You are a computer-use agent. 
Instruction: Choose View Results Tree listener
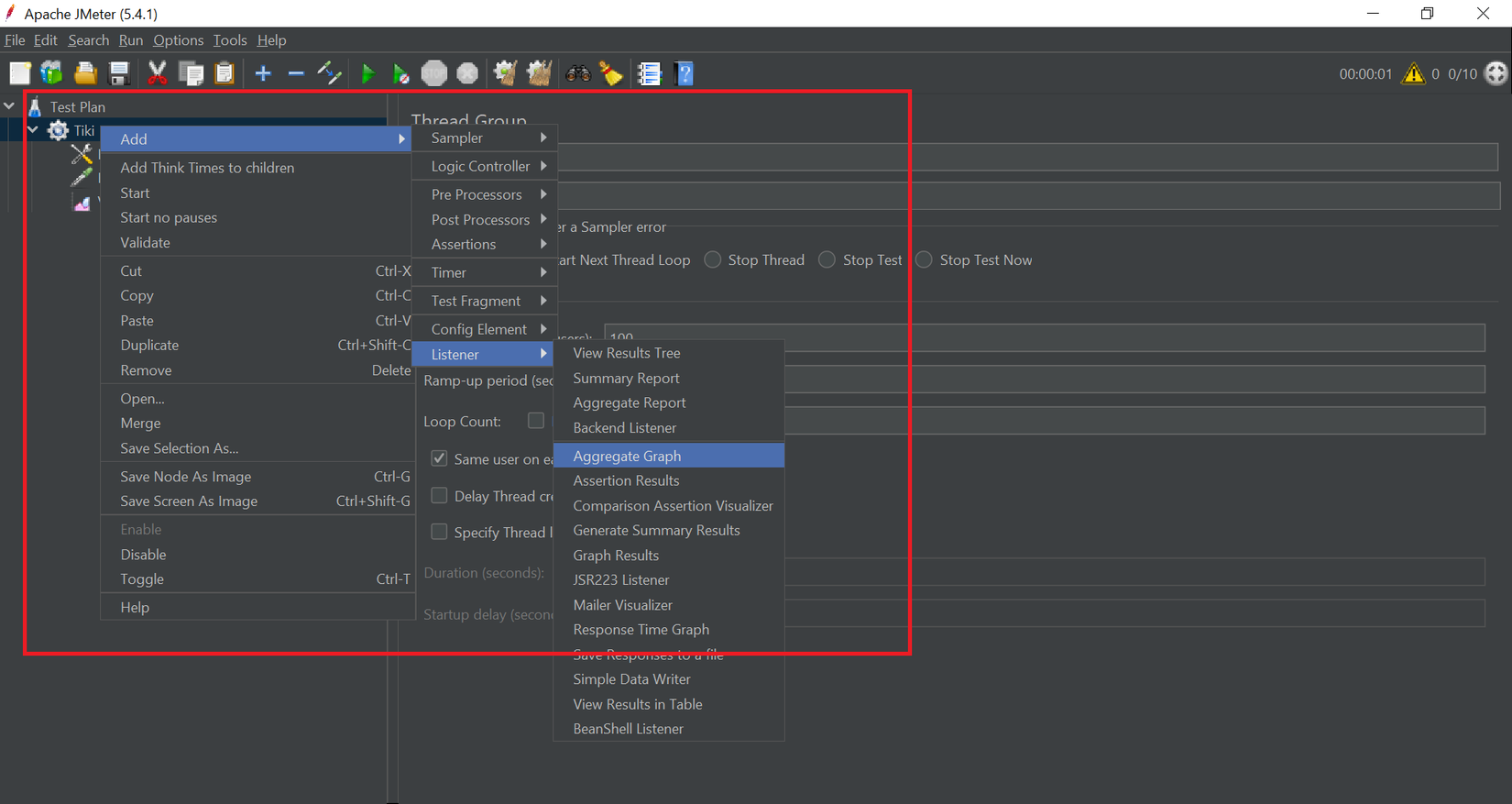click(669, 353)
